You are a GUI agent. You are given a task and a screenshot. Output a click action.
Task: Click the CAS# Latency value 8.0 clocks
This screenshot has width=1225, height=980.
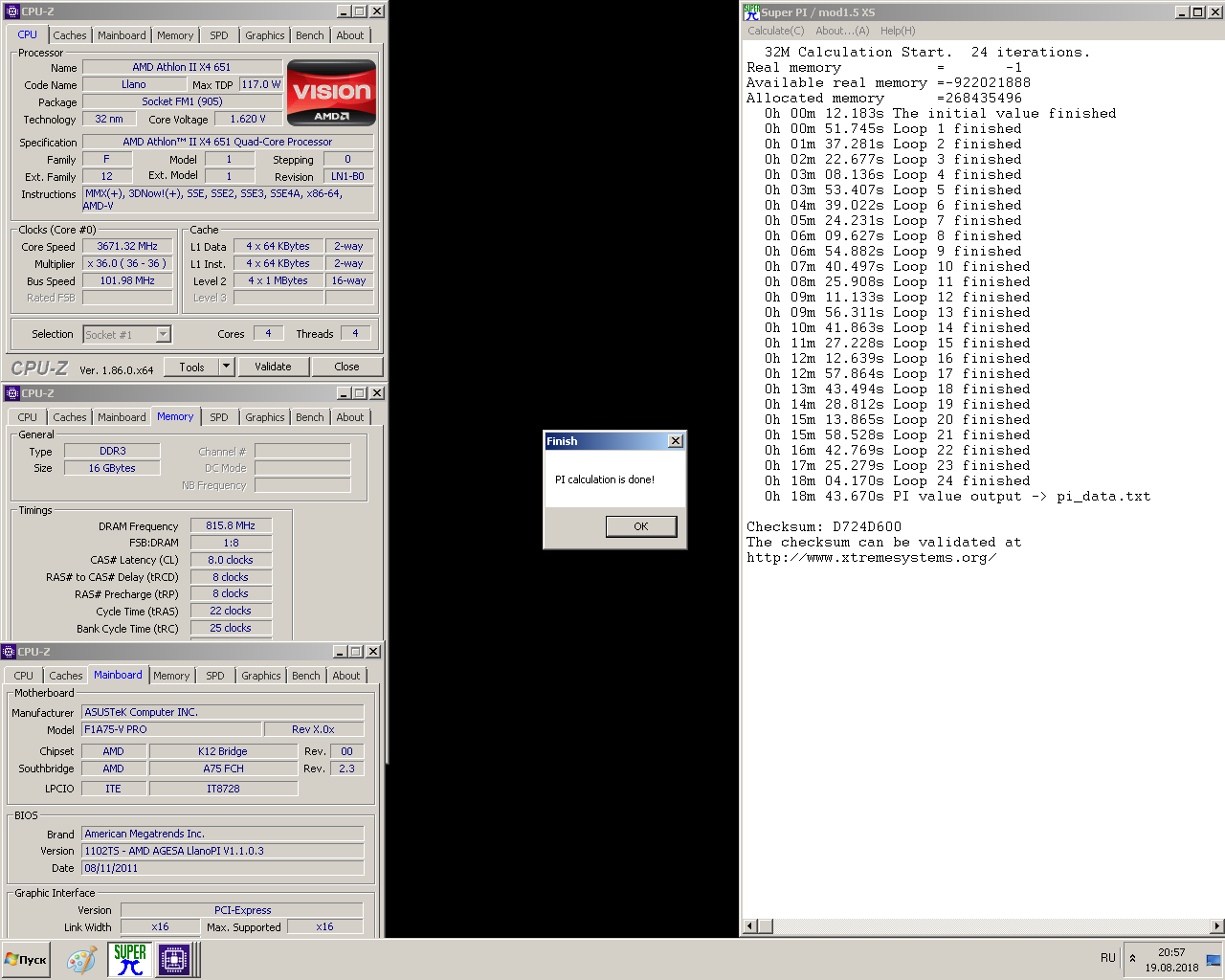pos(231,560)
